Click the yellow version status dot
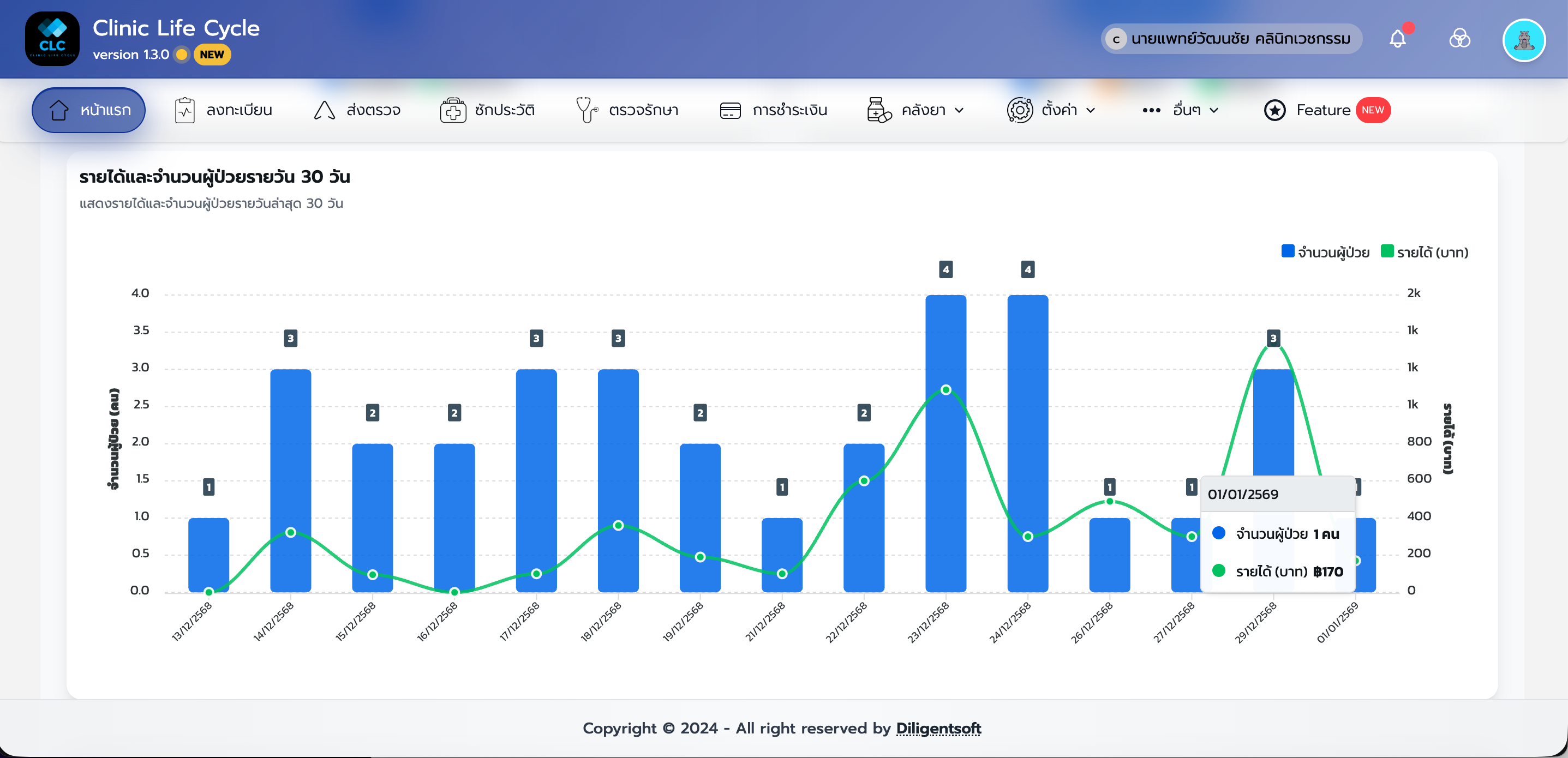Viewport: 1568px width, 758px height. (181, 55)
